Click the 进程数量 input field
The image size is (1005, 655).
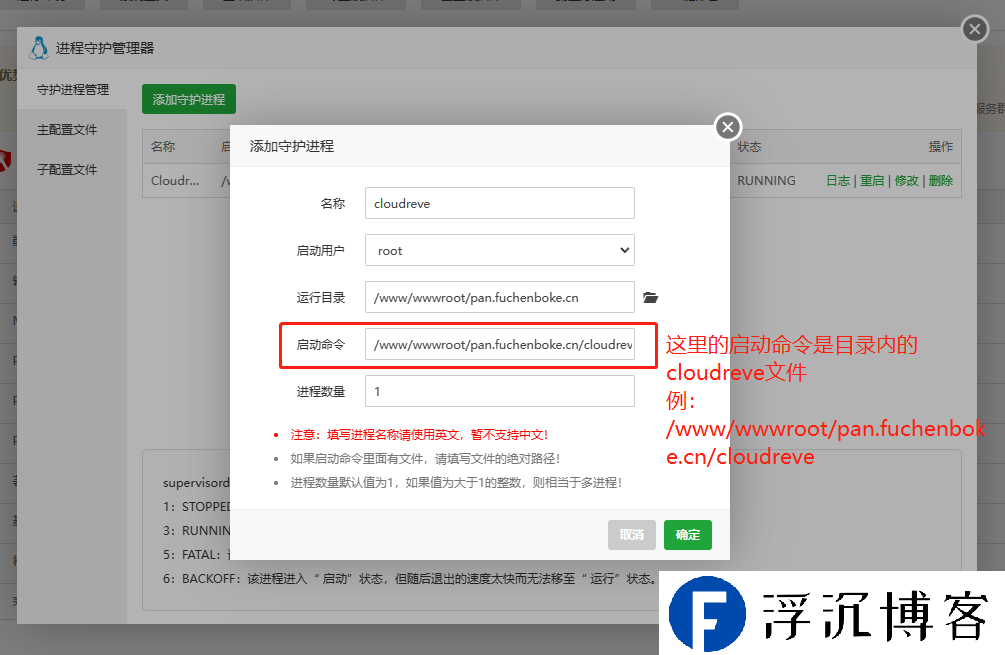pos(499,391)
